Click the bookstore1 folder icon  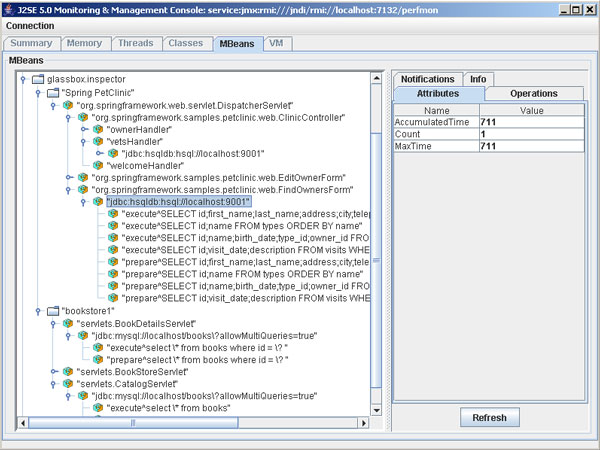[53, 311]
